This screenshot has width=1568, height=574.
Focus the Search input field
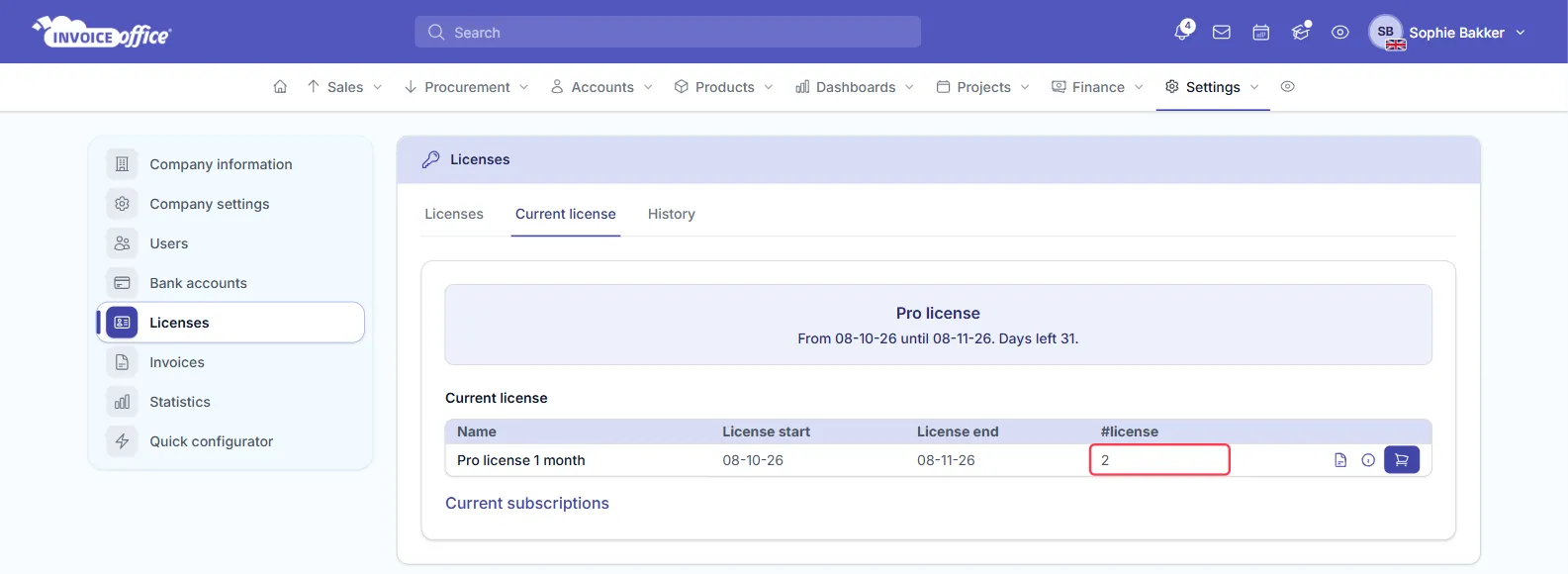pyautogui.click(x=668, y=32)
